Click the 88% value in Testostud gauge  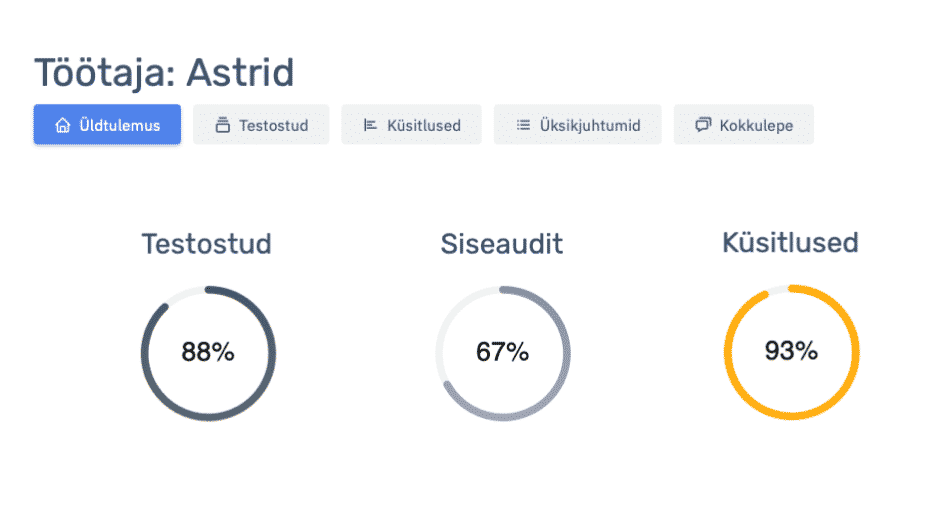(207, 352)
